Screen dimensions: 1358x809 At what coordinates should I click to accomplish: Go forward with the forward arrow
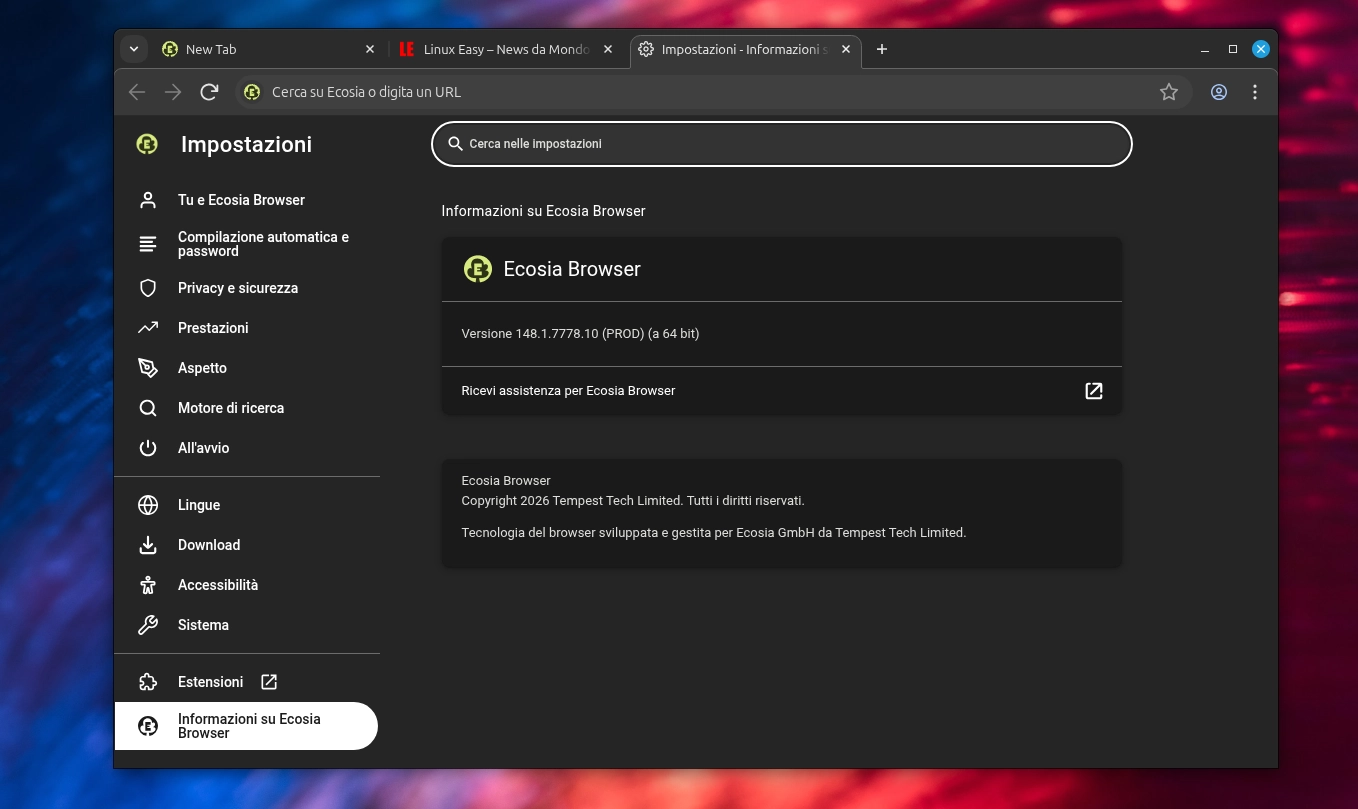173,92
